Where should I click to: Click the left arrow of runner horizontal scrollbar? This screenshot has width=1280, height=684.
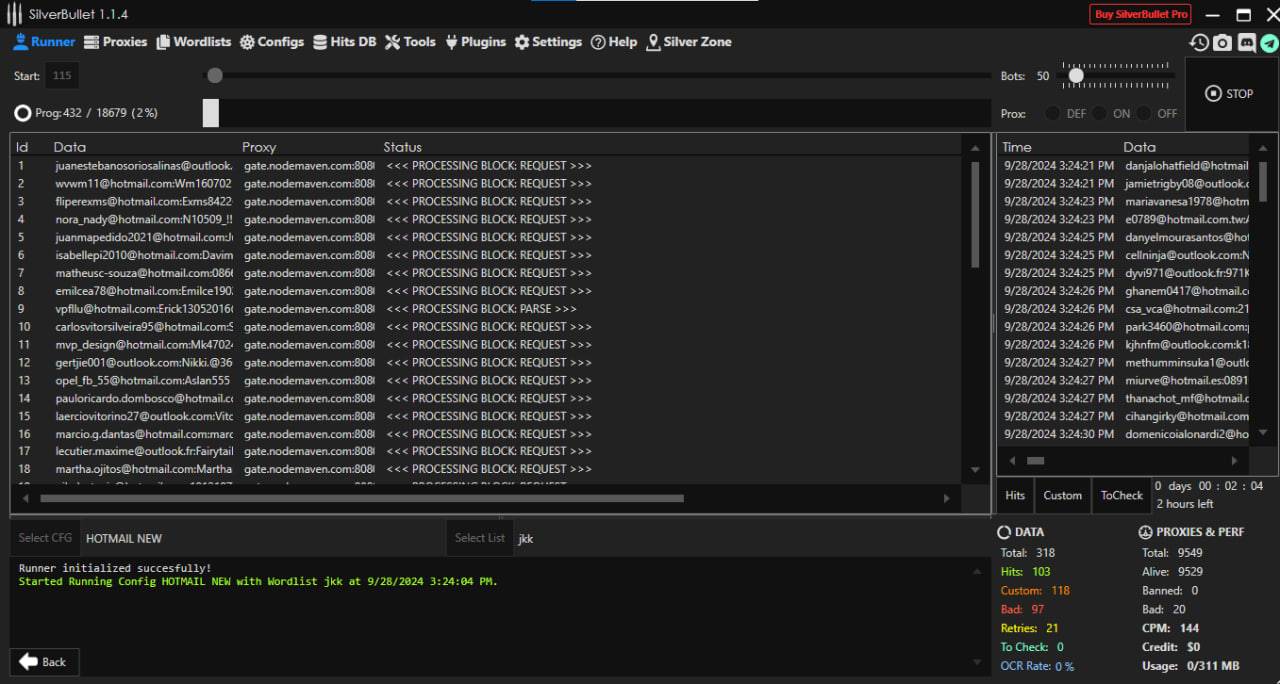point(27,498)
